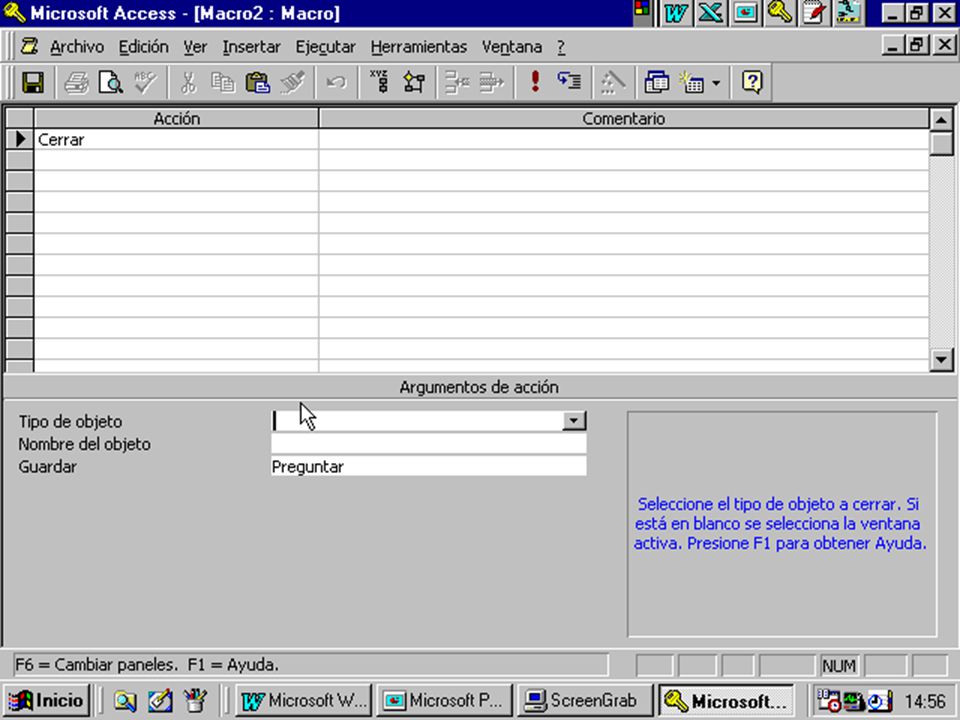
Task: Click the last Office shortcut bar icon before the window buttons
Action: 849,13
